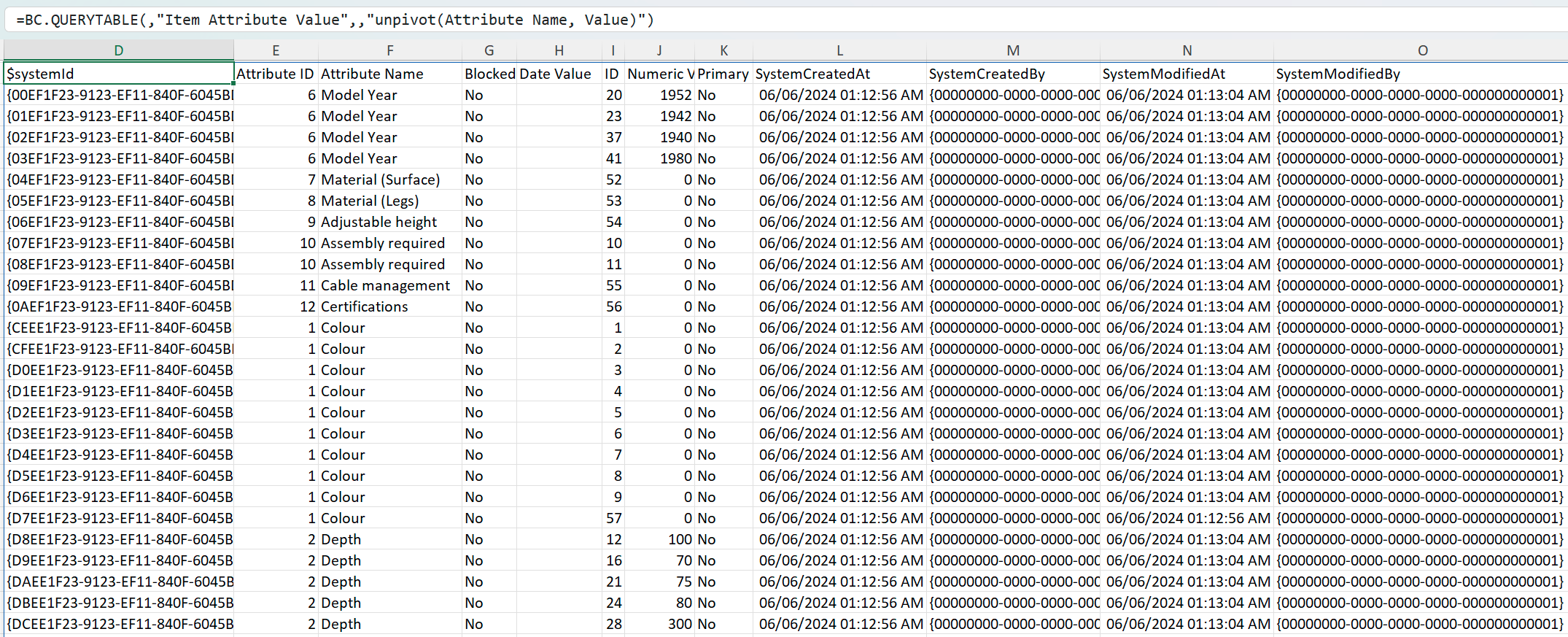Select ID 37 cell in Model Year row
The width and height of the screenshot is (1568, 637).
coord(613,137)
